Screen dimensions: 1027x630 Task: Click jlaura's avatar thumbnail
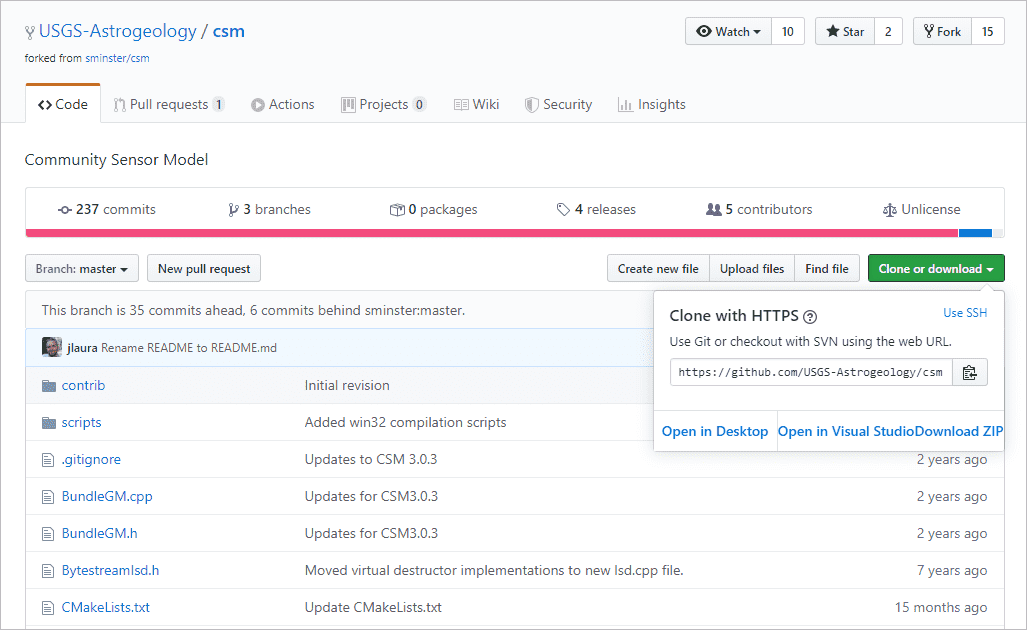click(x=52, y=347)
